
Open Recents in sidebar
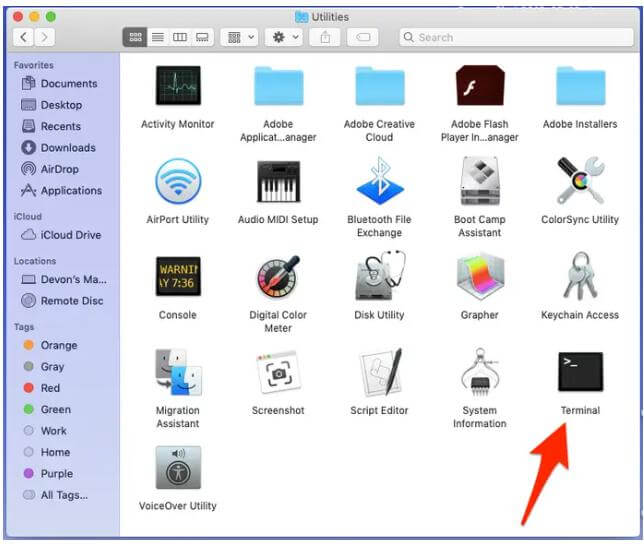tap(51, 126)
